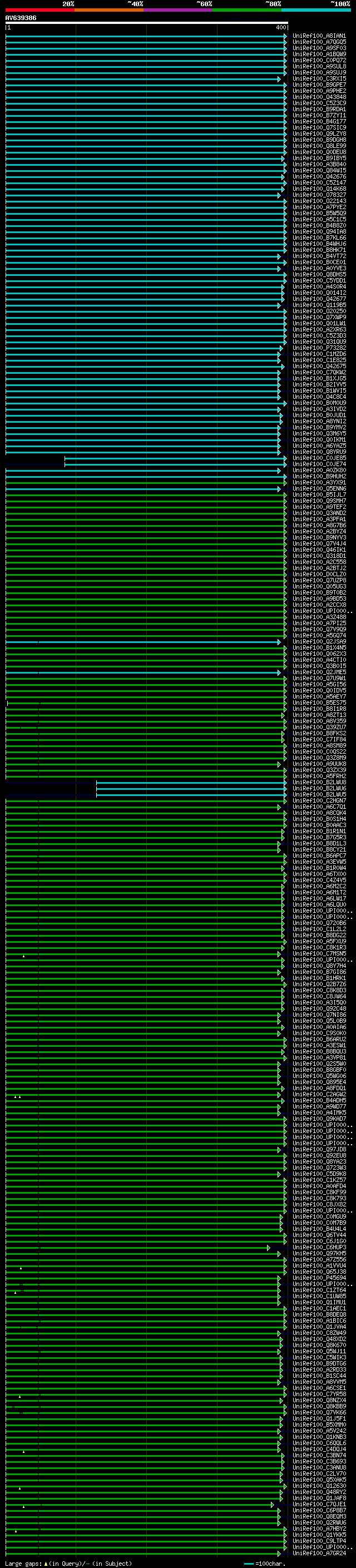Select hit label UniRef100_Q8LE99
This screenshot has height=1568, width=356.
click(x=319, y=146)
